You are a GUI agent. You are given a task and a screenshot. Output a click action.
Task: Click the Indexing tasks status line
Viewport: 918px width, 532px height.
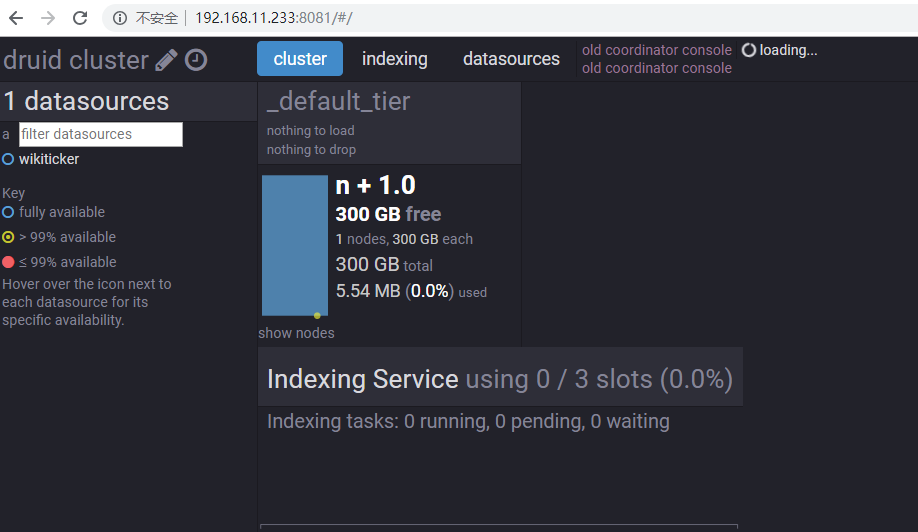coord(468,421)
